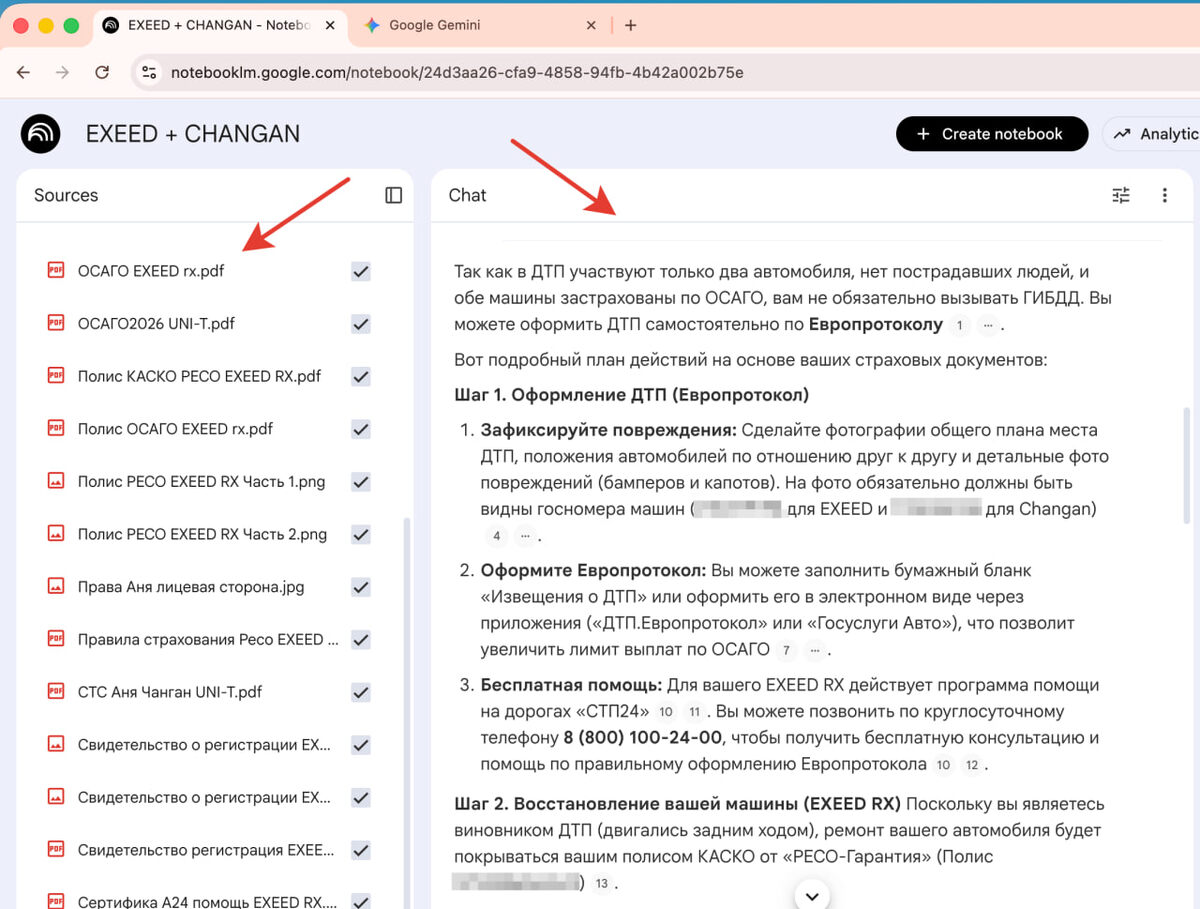Expand citations after Европротоколу citation 1

(988, 325)
